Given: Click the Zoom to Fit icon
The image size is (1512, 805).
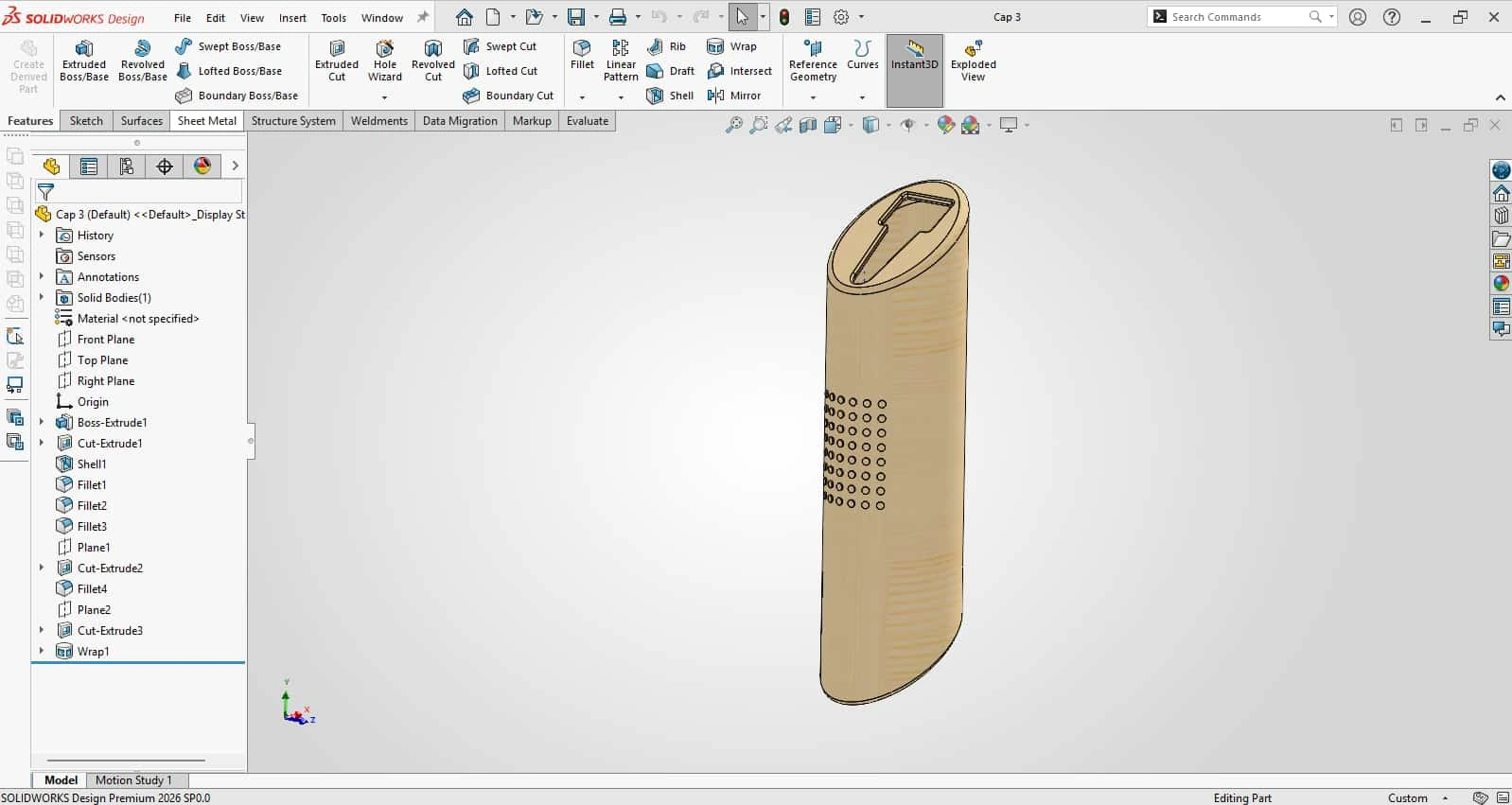Looking at the screenshot, I should click(733, 125).
